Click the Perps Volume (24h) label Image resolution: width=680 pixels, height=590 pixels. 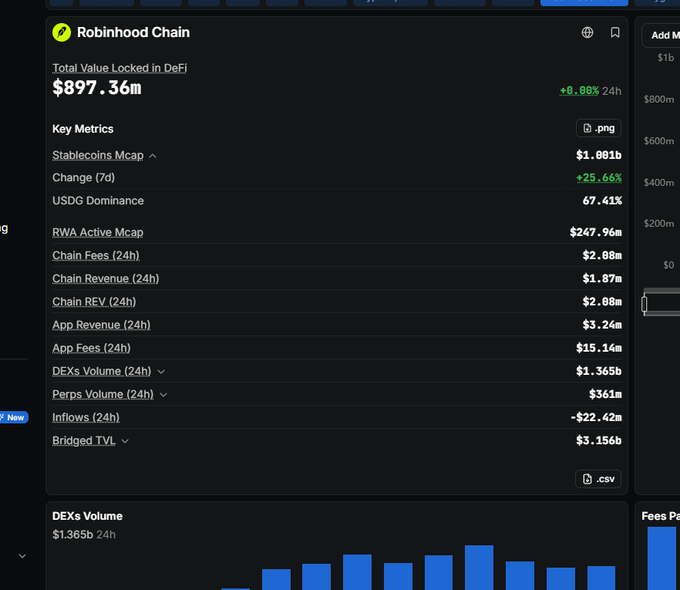tap(103, 394)
